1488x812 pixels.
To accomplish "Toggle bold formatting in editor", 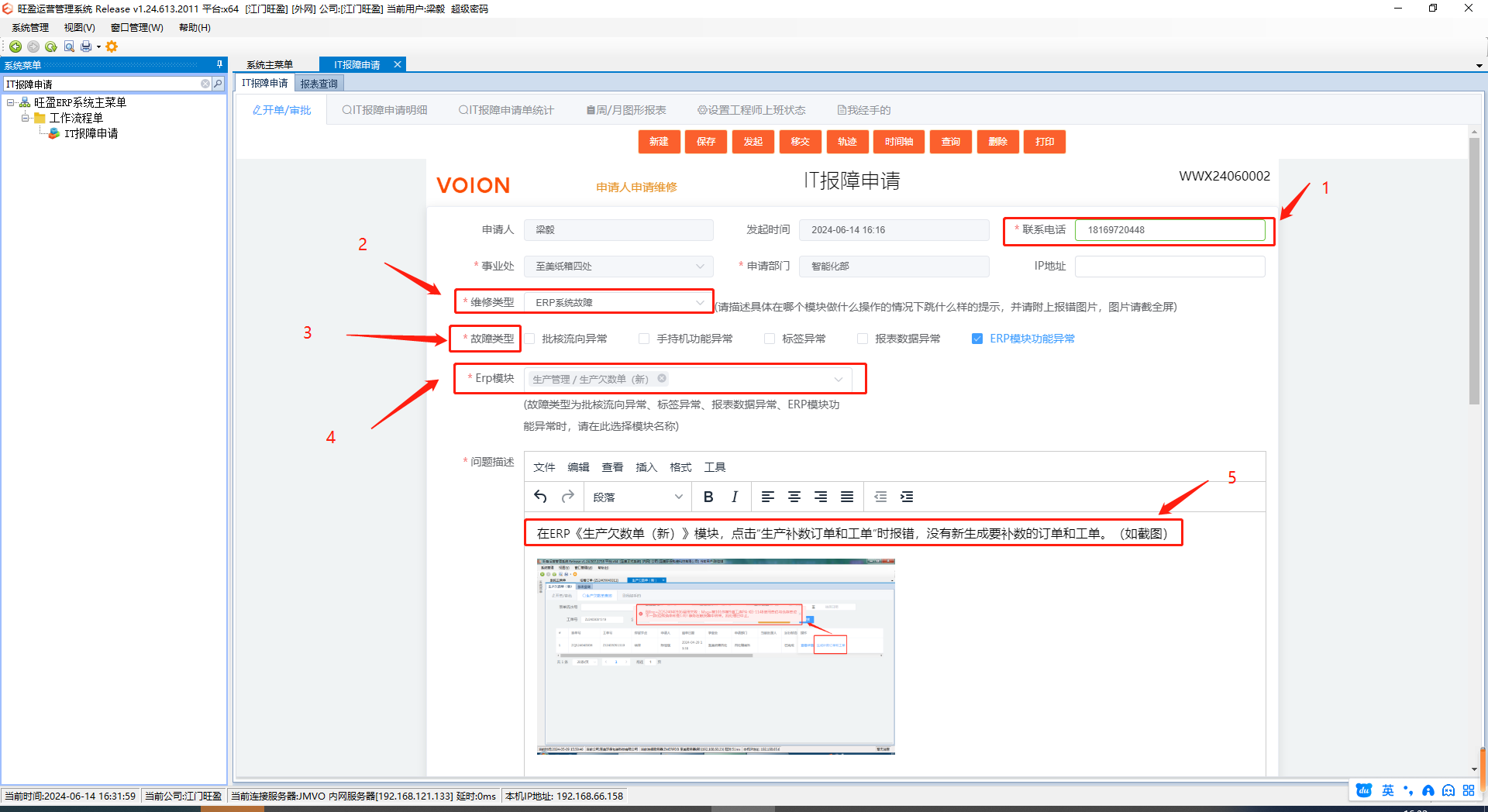I will click(708, 497).
